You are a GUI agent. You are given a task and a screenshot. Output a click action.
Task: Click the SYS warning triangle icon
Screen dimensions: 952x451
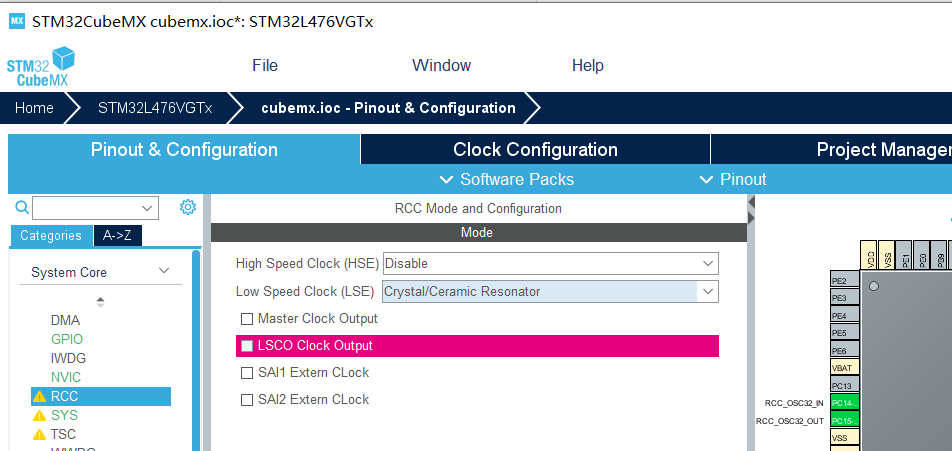pos(39,416)
